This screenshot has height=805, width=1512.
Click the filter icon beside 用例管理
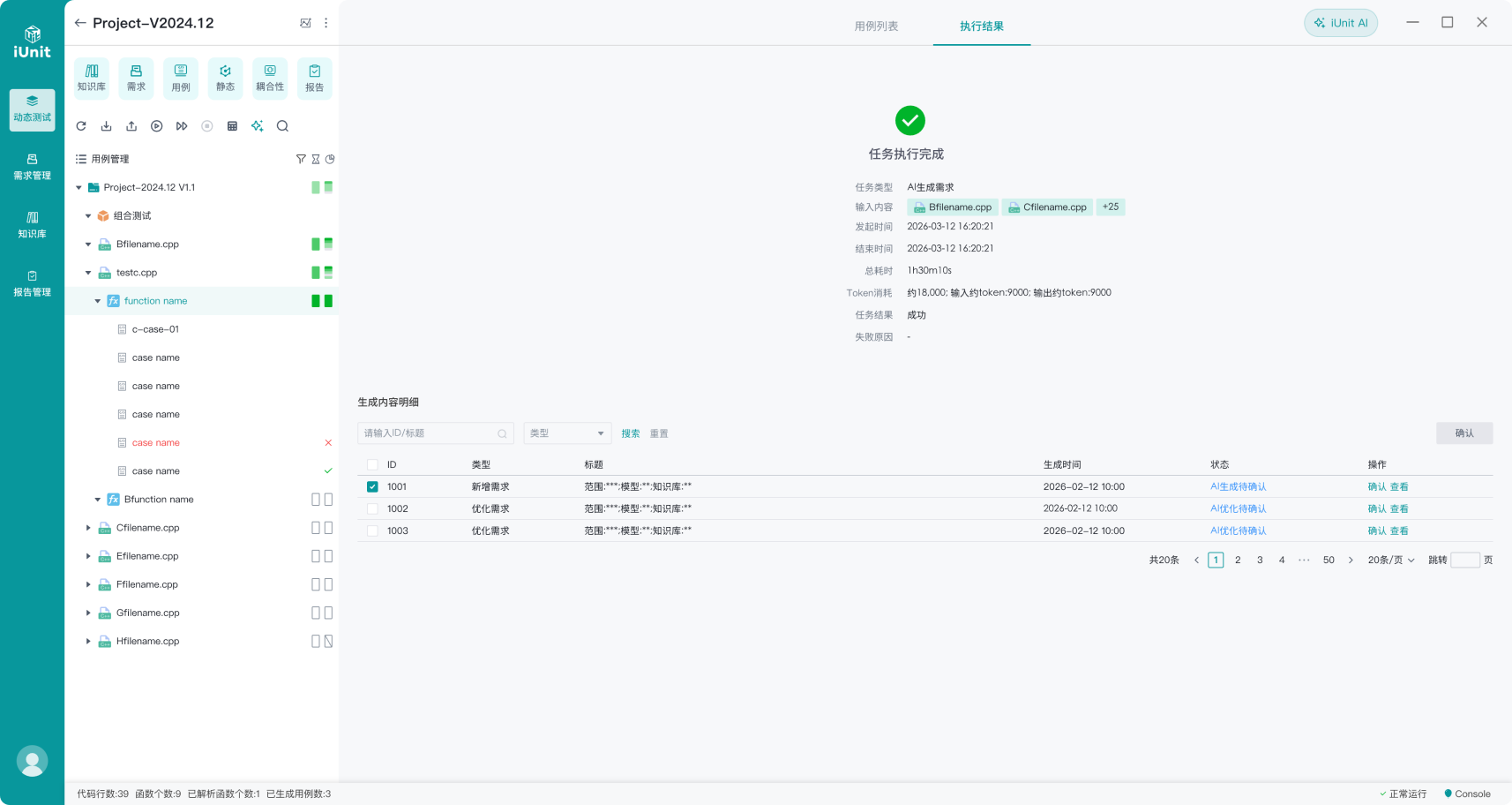click(301, 159)
